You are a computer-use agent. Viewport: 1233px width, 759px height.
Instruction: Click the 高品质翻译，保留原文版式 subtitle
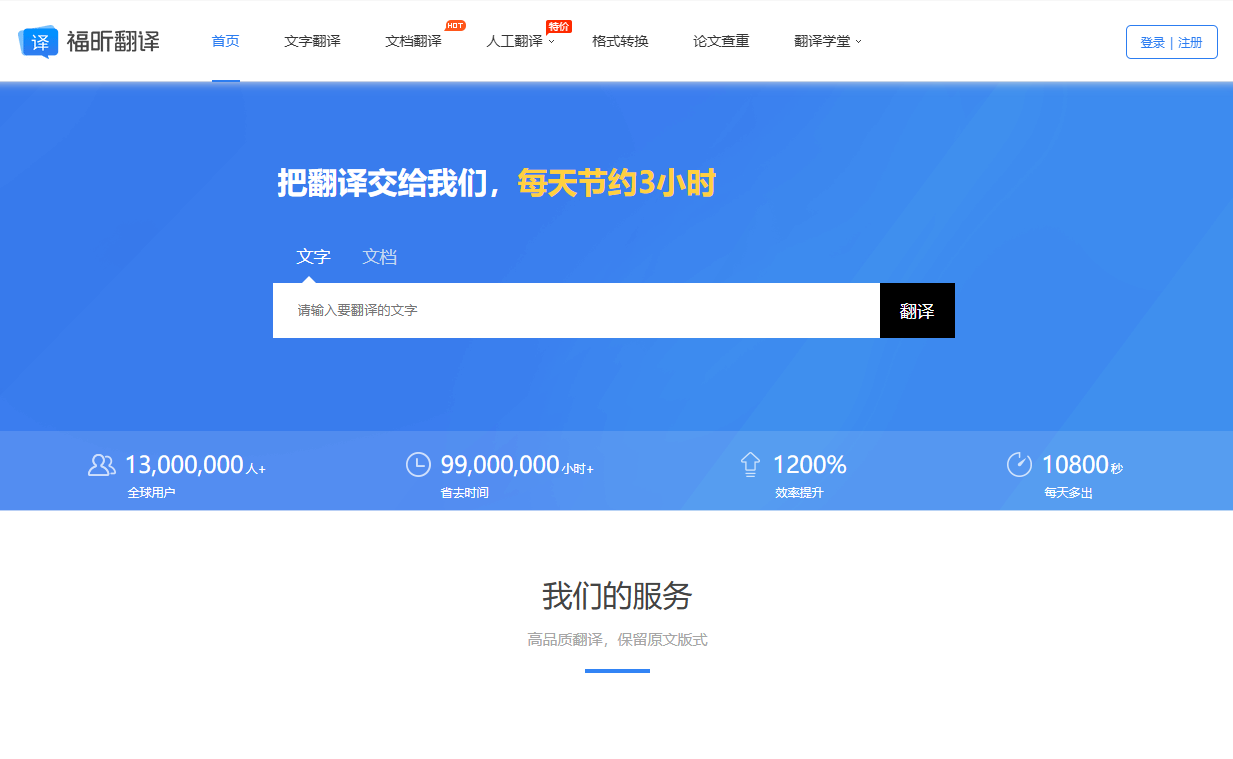pyautogui.click(x=617, y=640)
